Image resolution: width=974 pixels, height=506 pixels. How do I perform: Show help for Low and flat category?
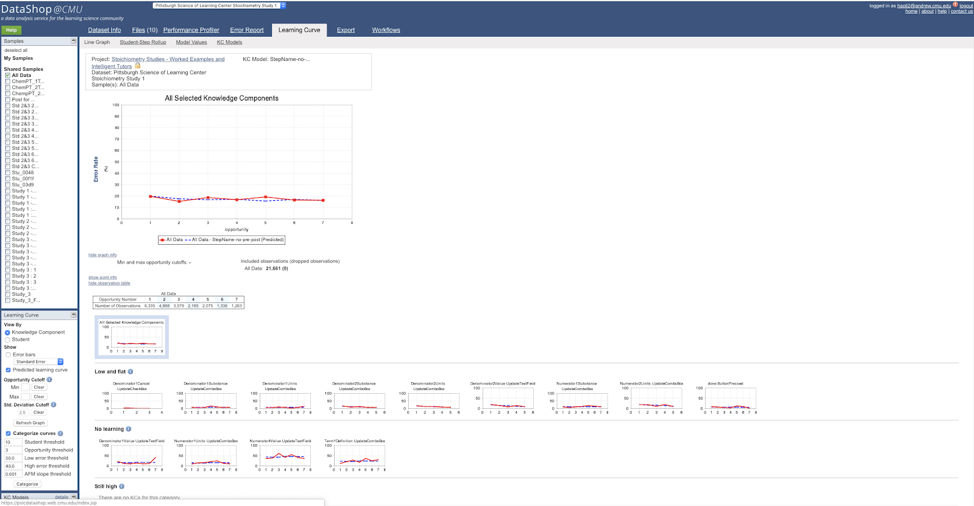click(130, 371)
